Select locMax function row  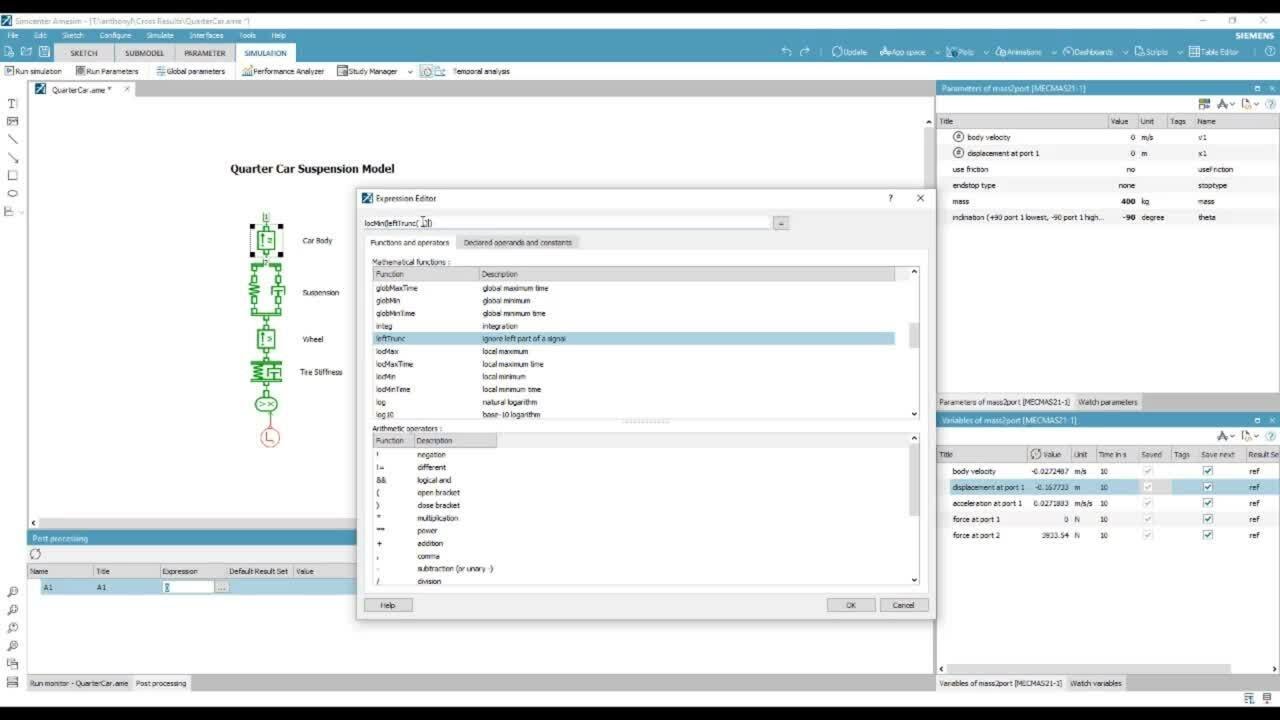pos(634,351)
